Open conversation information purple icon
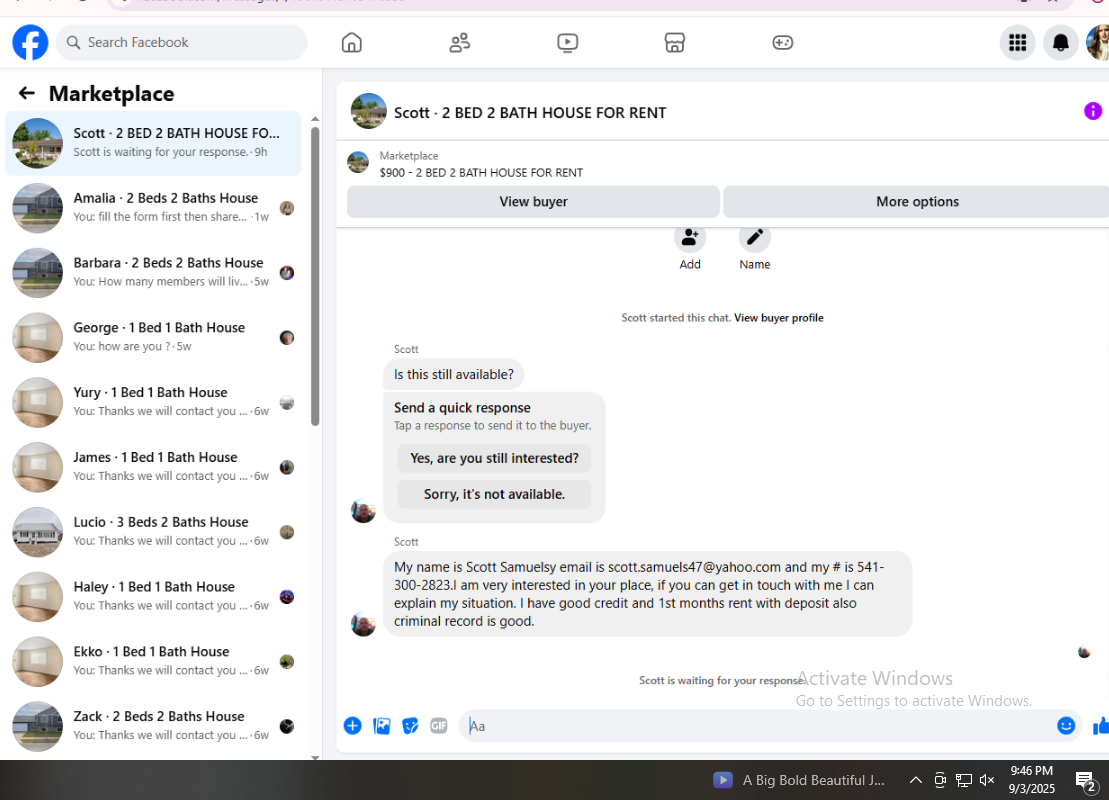 tap(1093, 111)
